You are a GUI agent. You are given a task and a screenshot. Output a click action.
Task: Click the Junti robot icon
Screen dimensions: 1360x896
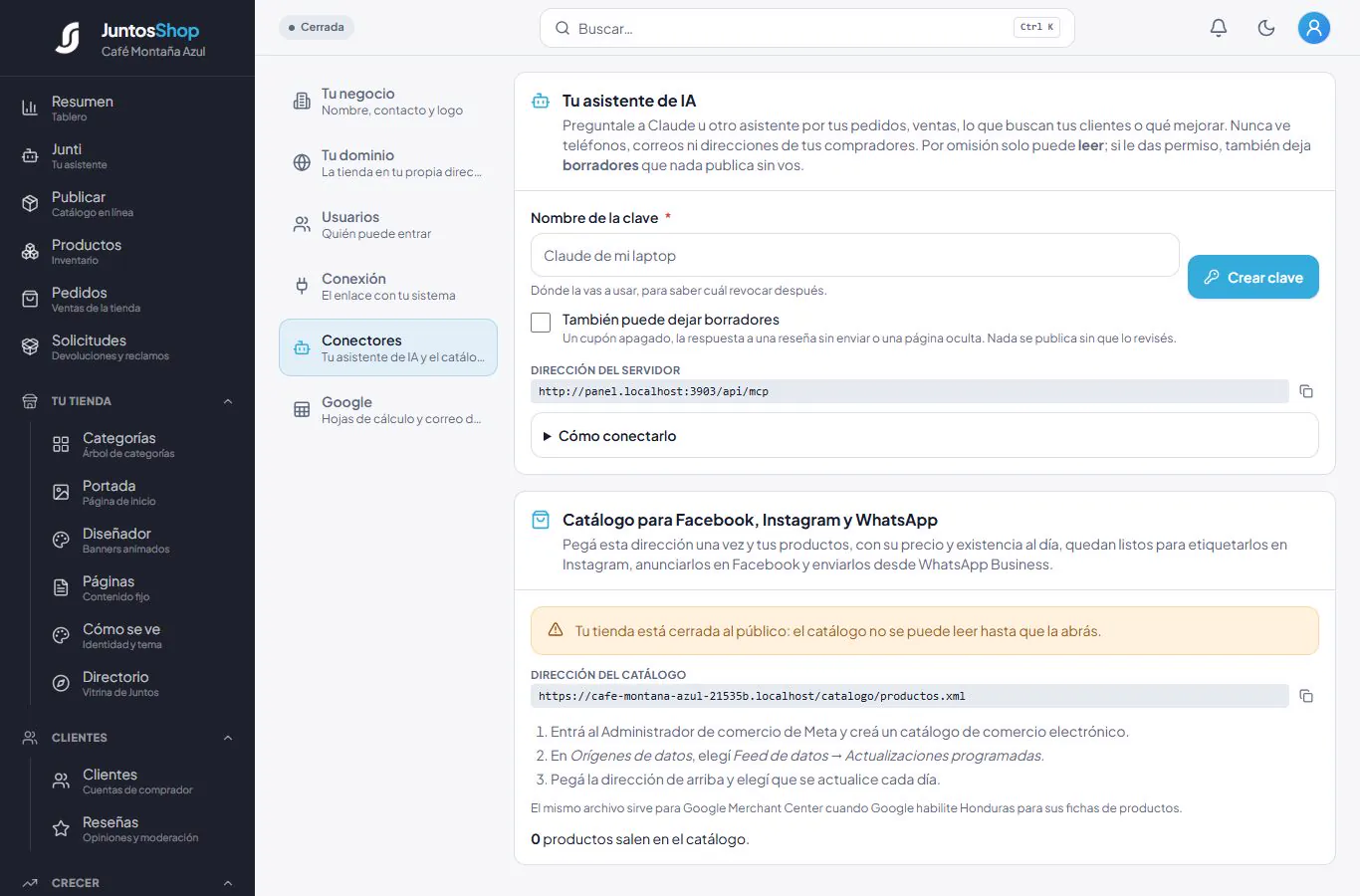pyautogui.click(x=30, y=155)
